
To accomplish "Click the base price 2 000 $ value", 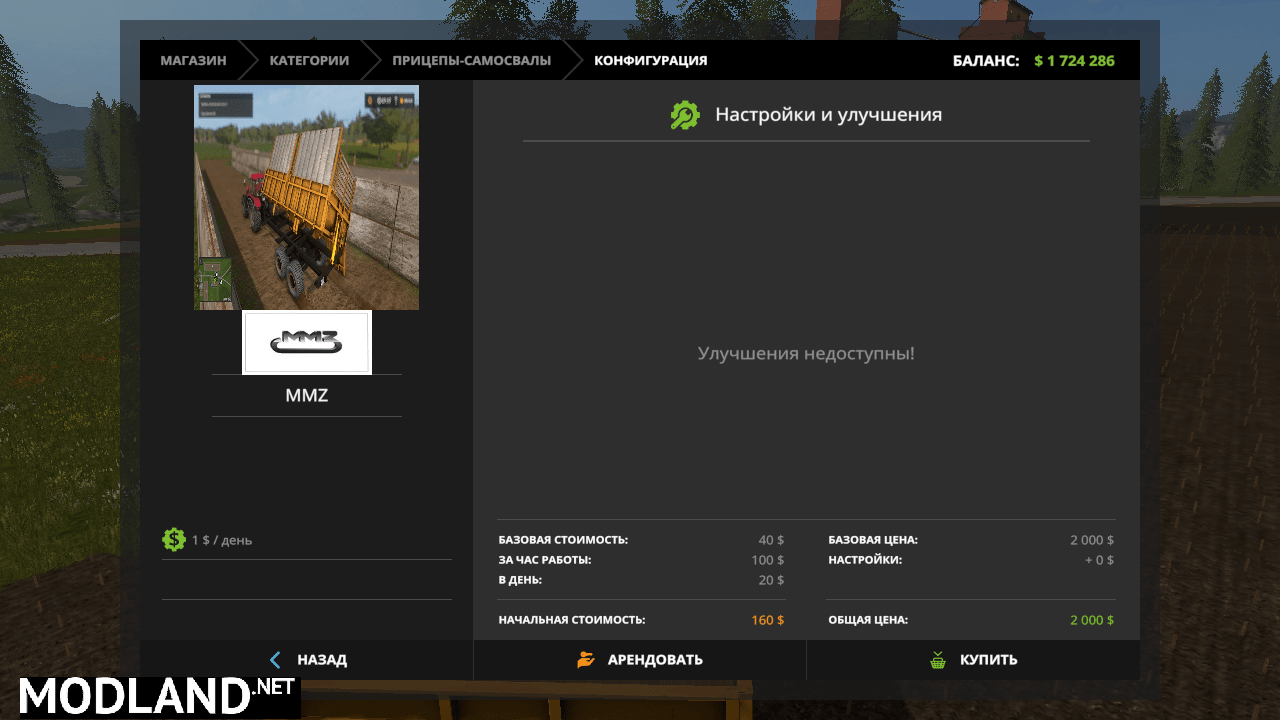I will click(1092, 540).
